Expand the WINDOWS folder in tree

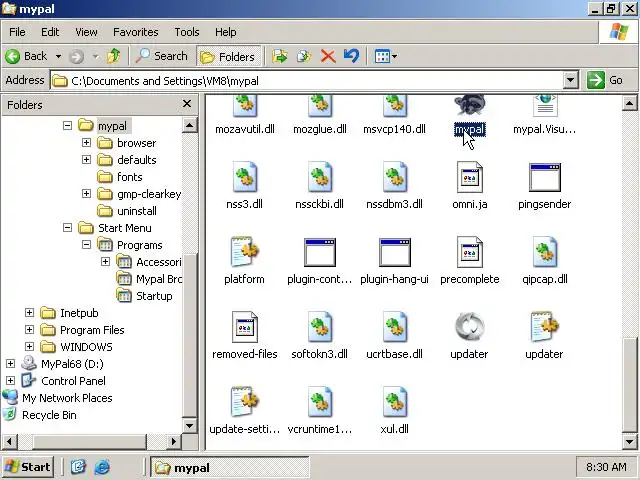click(x=29, y=347)
